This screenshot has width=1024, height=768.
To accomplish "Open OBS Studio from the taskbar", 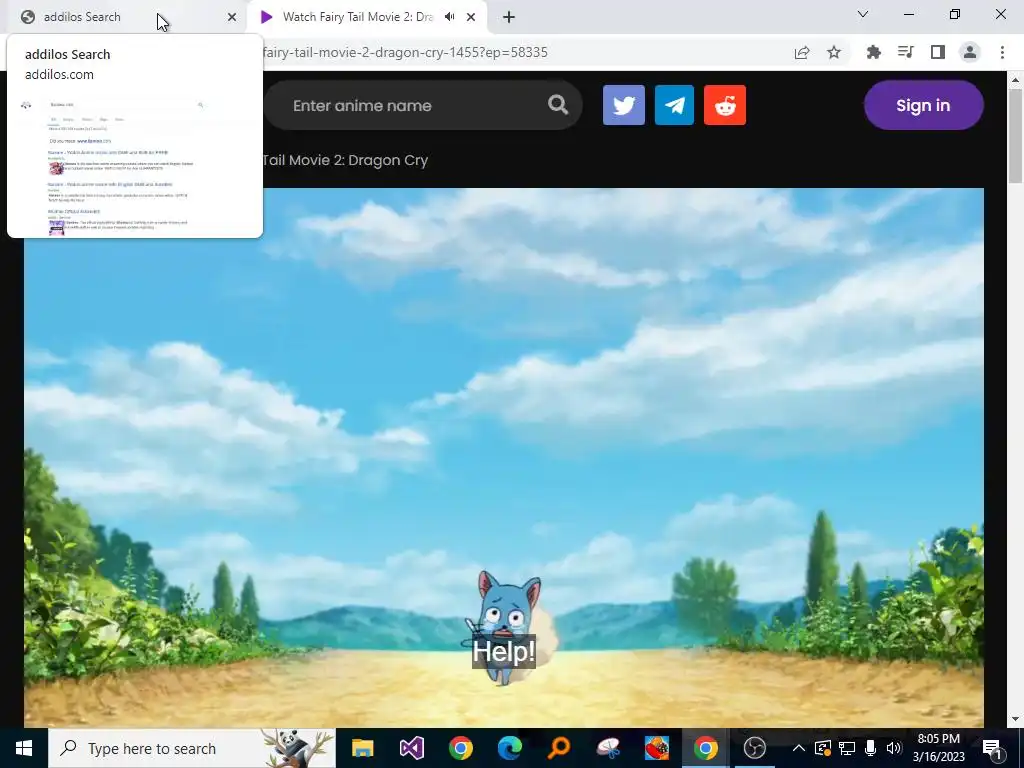I will coord(755,748).
